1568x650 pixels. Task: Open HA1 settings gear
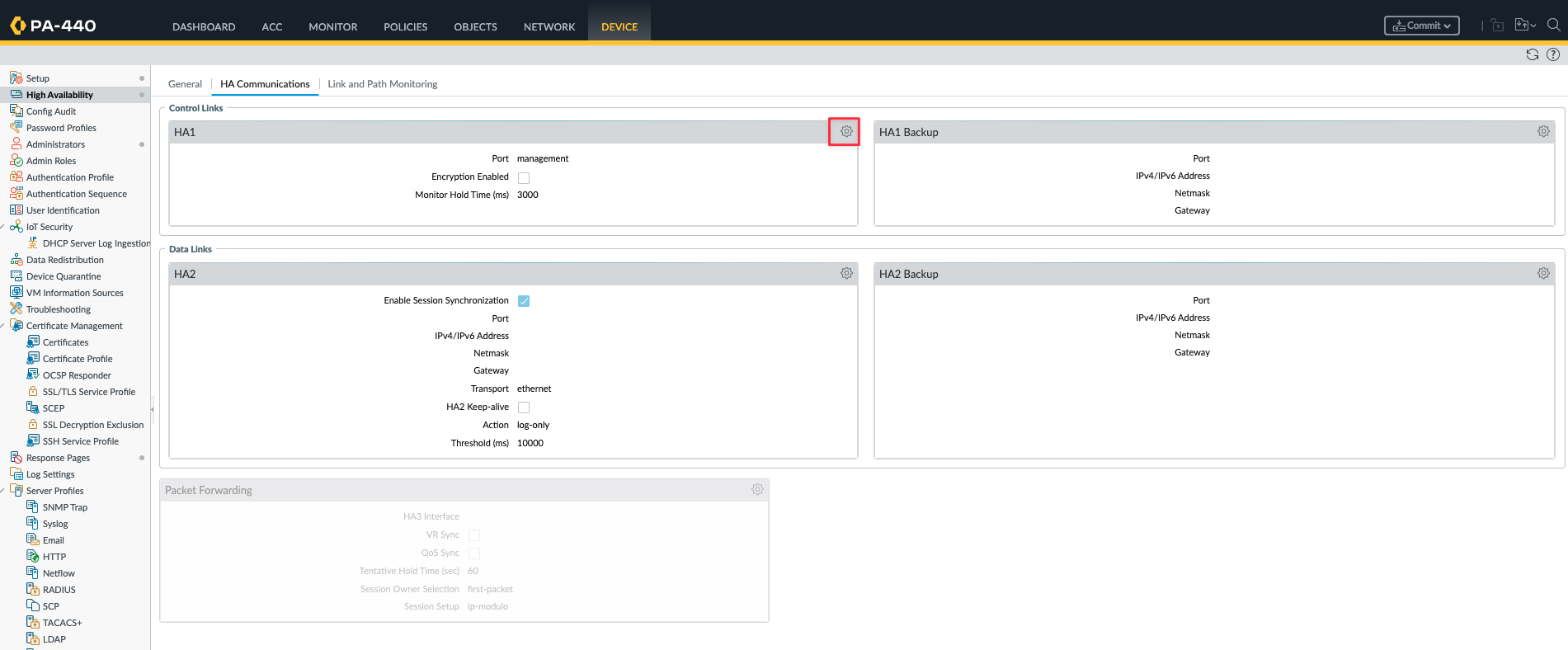[x=846, y=131]
